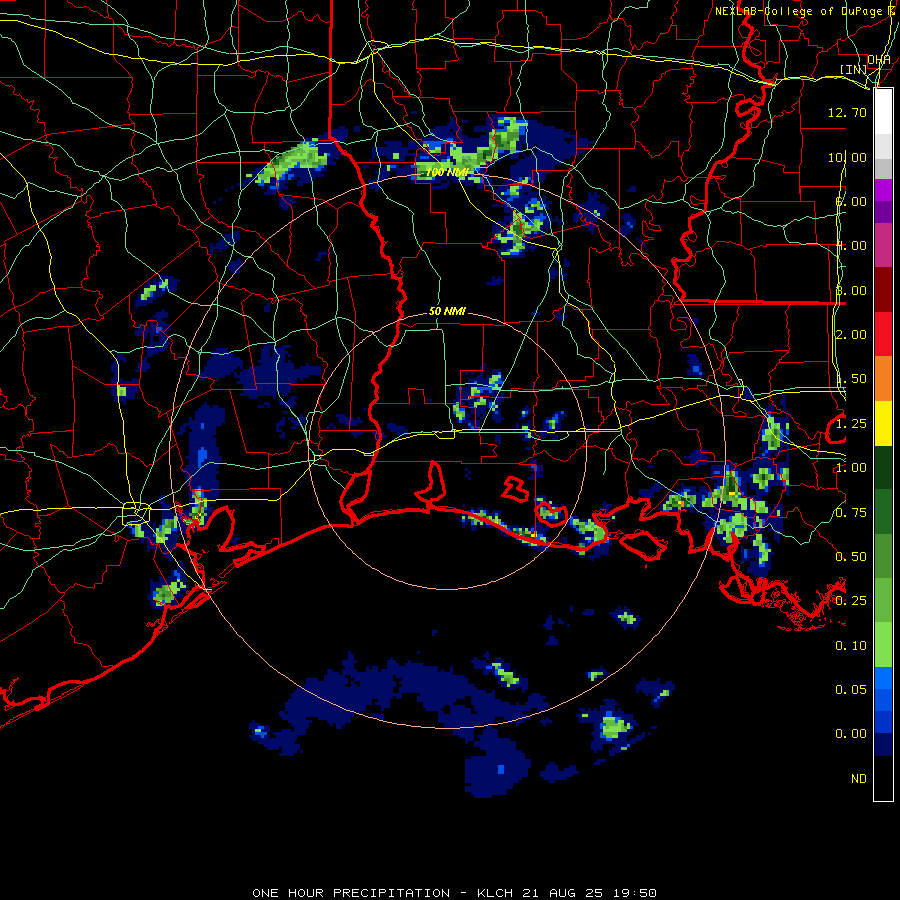Click the 1.00 legend value
Image resolution: width=900 pixels, height=900 pixels.
[x=851, y=468]
